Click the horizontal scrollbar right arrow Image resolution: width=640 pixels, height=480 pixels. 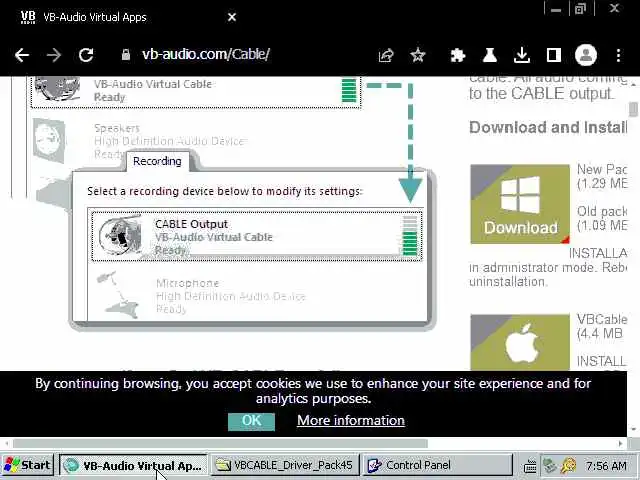pyautogui.click(x=621, y=443)
